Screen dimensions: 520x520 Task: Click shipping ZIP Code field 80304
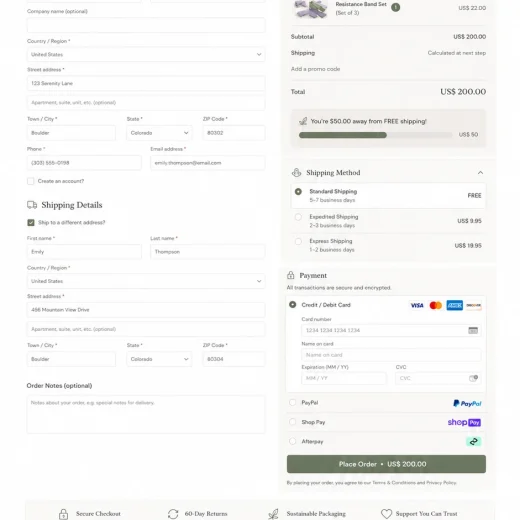pos(234,359)
